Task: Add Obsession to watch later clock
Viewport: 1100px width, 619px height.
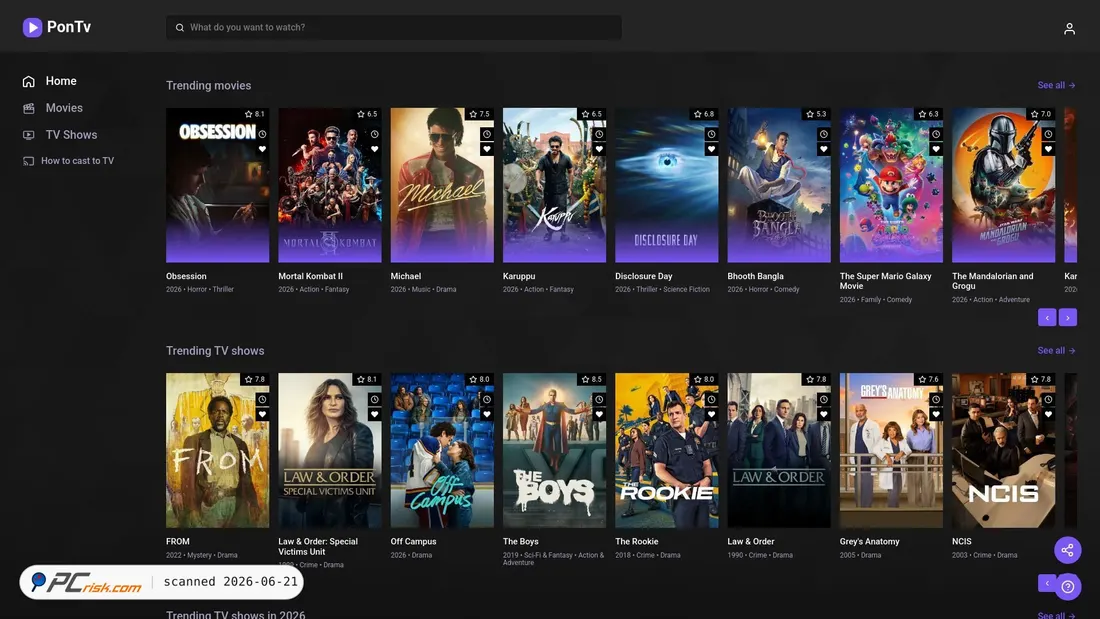Action: pos(262,134)
